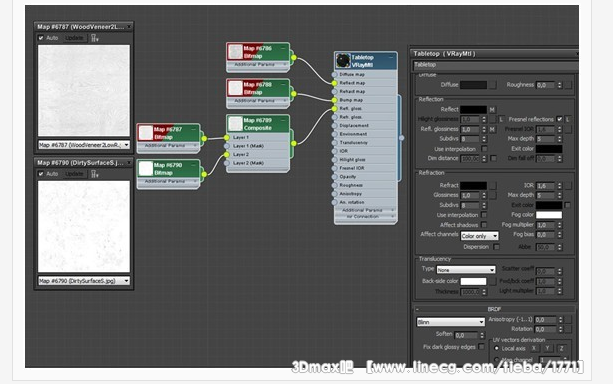Click the preview options icon beside Update in Map #6787 panel
Image resolution: width=613 pixels, height=384 pixels.
pyautogui.click(x=95, y=38)
